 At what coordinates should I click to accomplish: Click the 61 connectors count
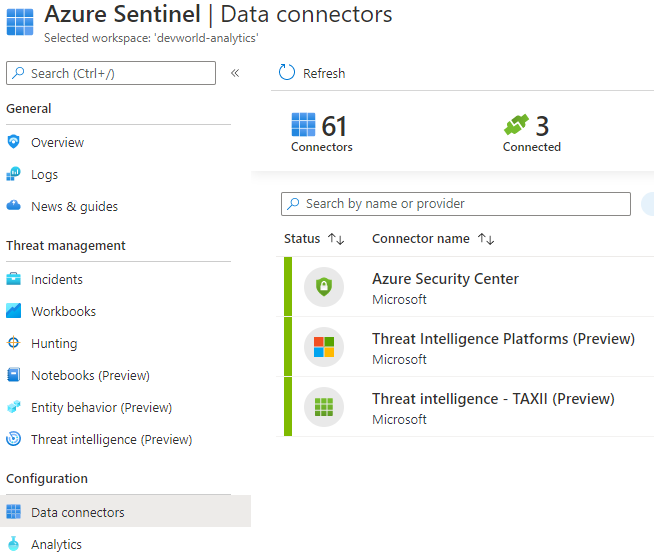click(x=334, y=126)
